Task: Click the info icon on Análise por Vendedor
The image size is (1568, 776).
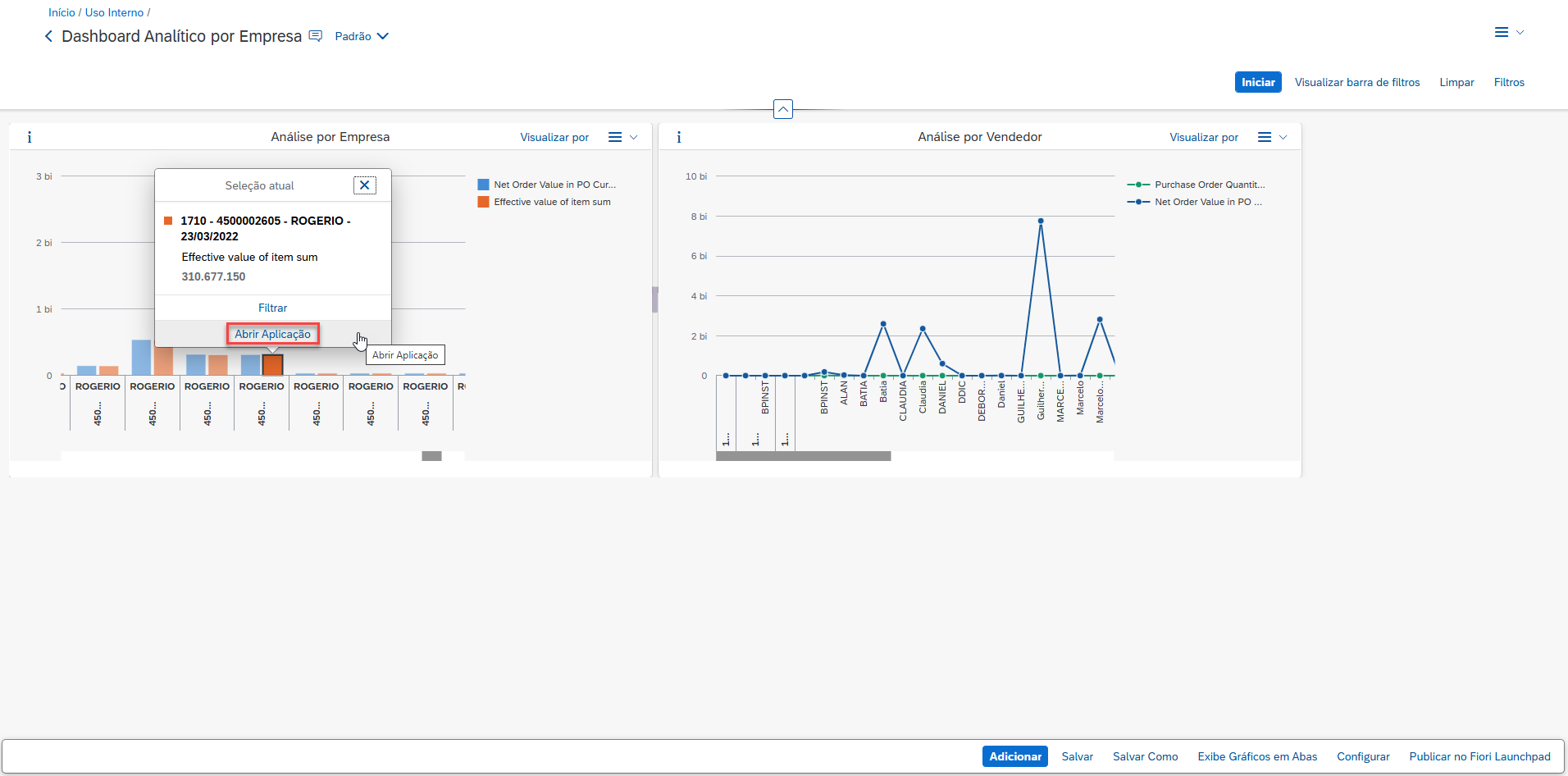Action: tap(679, 137)
